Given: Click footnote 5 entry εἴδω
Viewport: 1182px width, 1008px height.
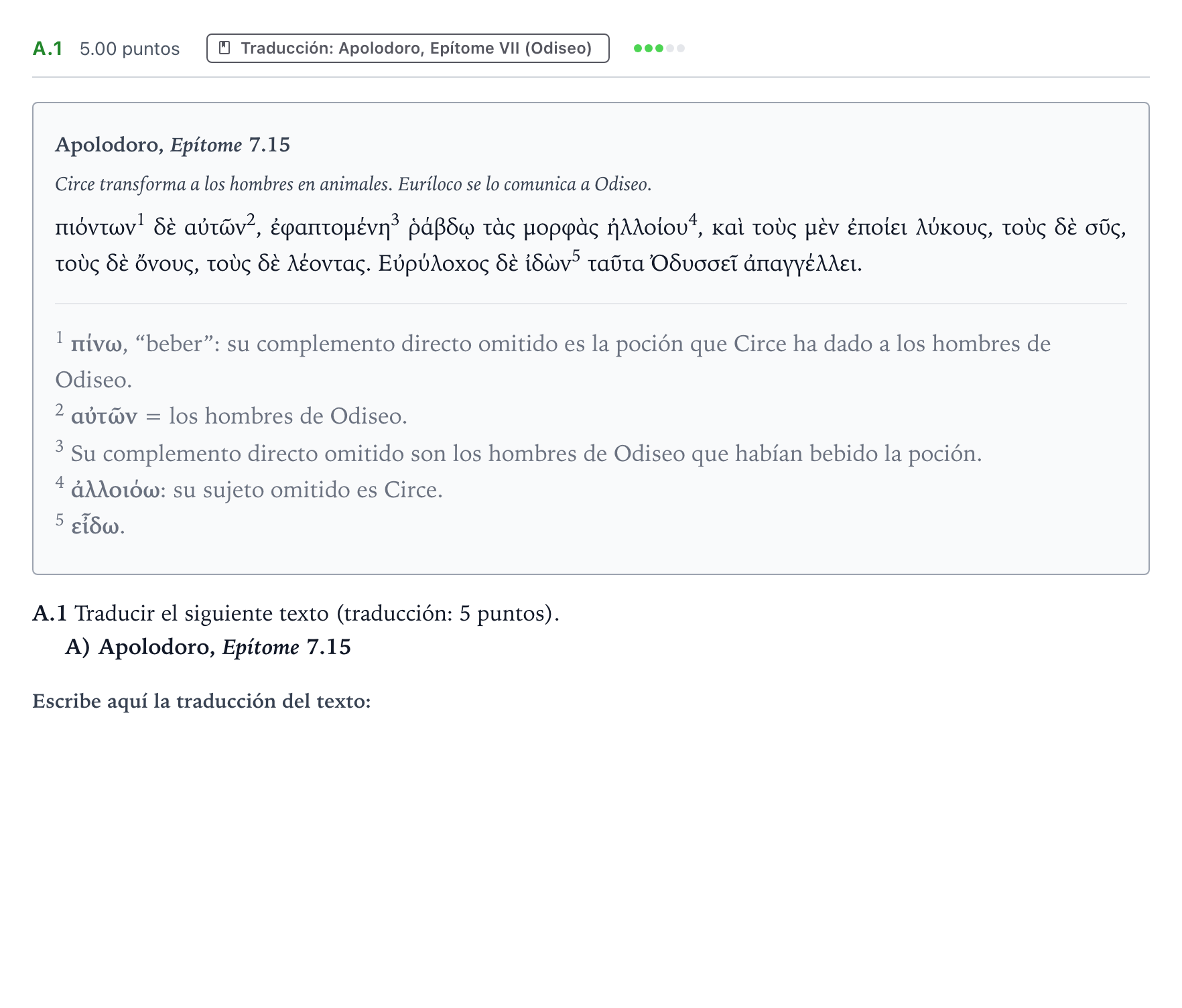Looking at the screenshot, I should (x=90, y=526).
